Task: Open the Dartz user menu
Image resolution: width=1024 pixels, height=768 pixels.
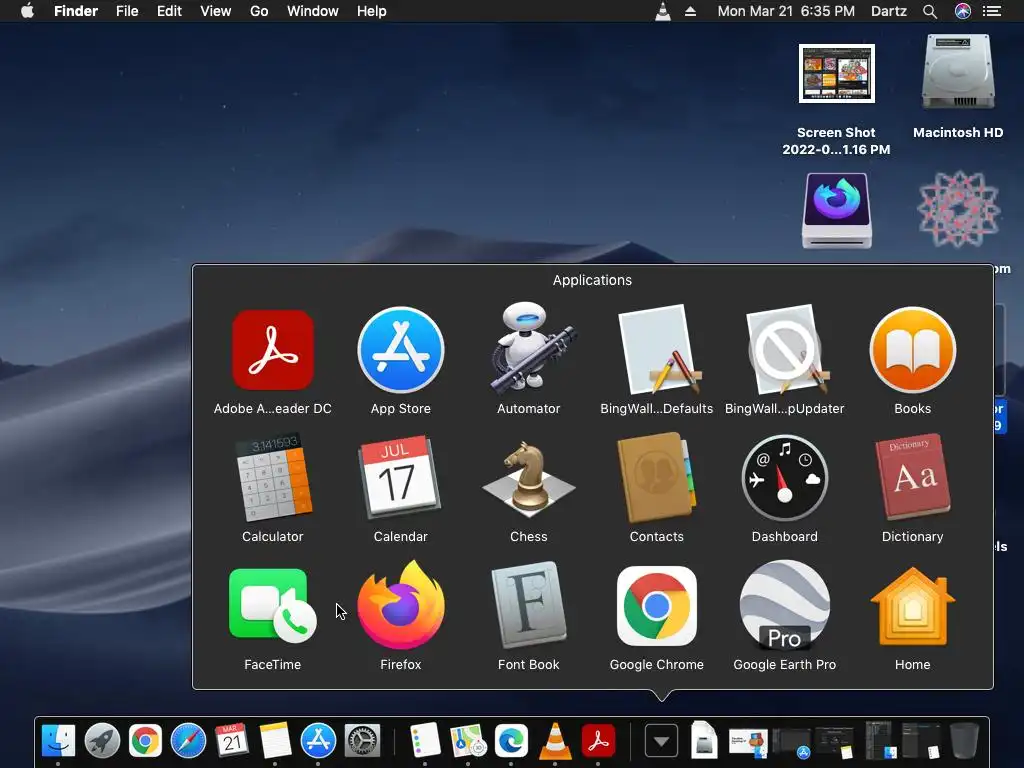Action: (889, 11)
